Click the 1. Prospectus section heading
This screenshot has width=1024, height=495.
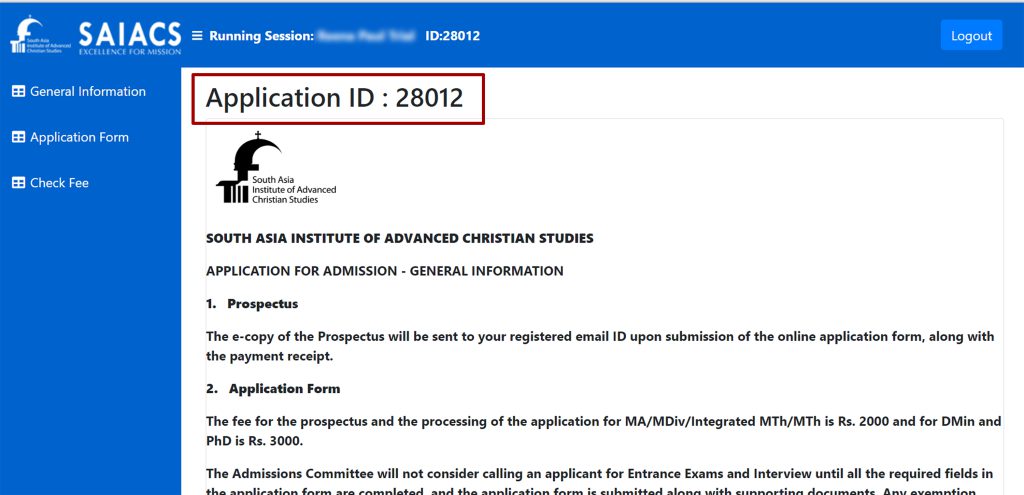252,304
